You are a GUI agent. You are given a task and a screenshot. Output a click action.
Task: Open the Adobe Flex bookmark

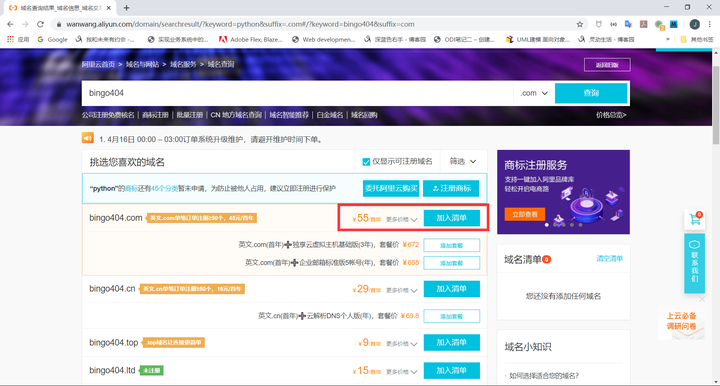[251, 39]
